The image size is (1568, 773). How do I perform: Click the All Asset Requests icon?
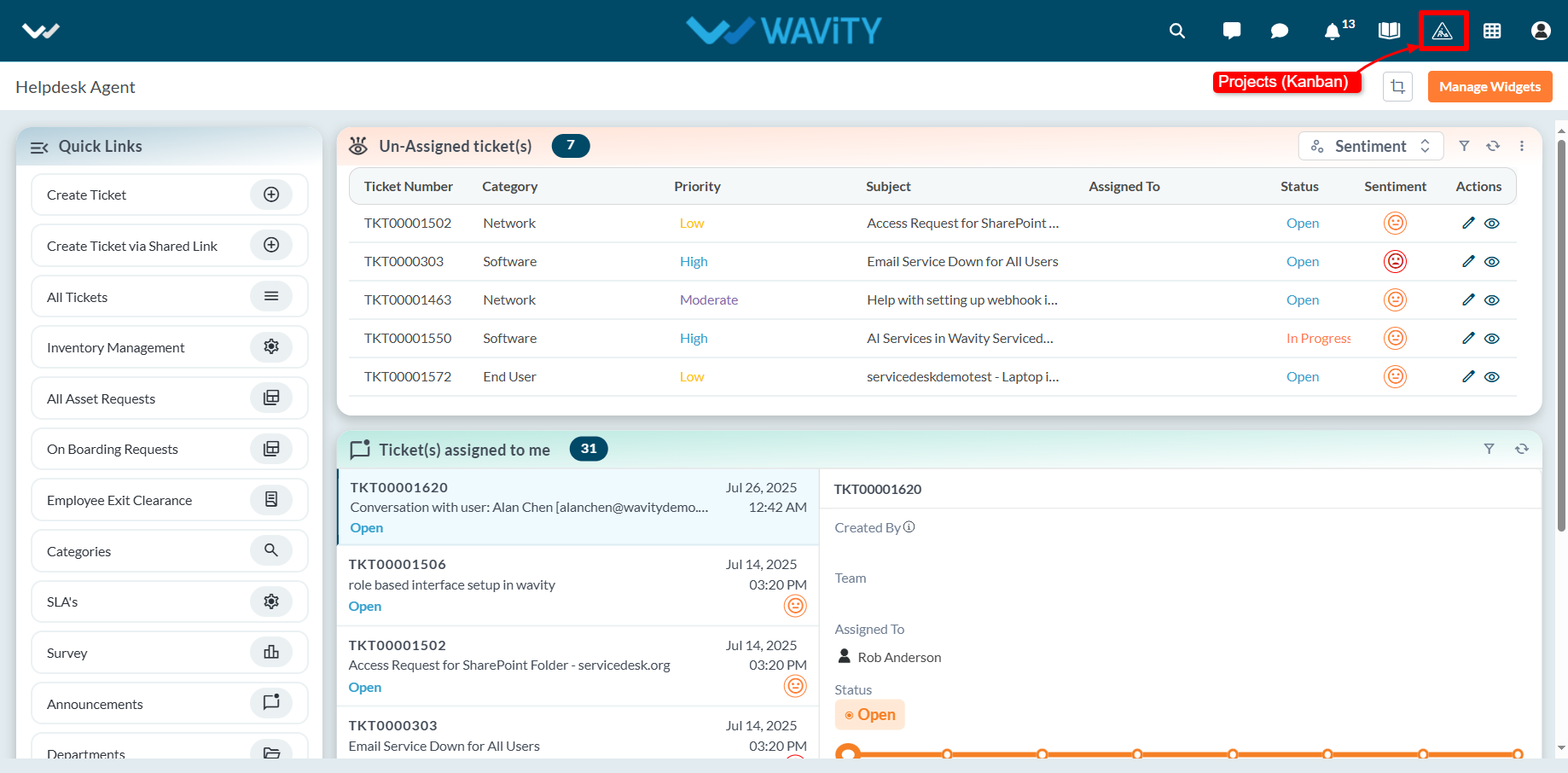(x=271, y=398)
